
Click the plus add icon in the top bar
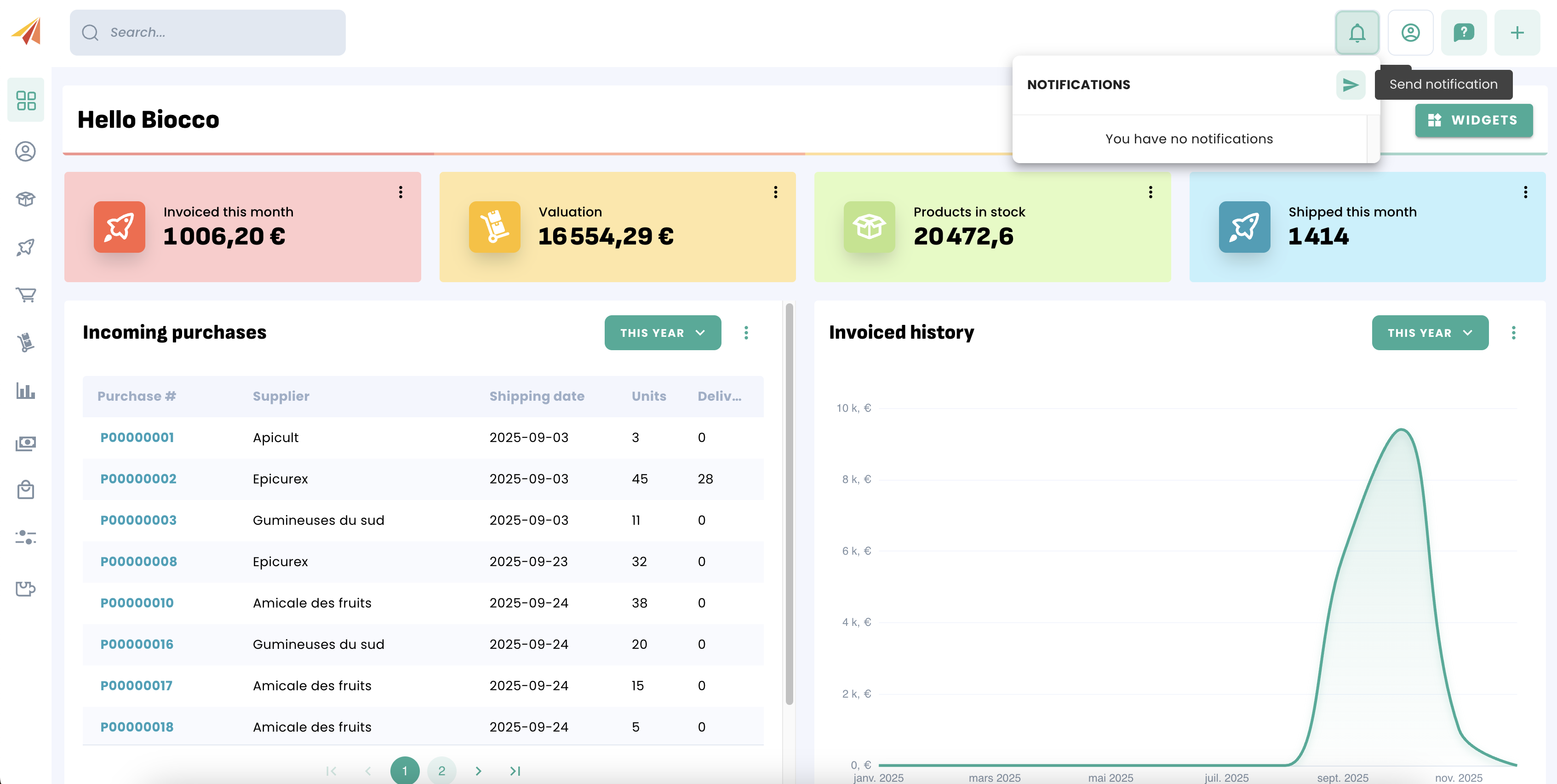1517,33
